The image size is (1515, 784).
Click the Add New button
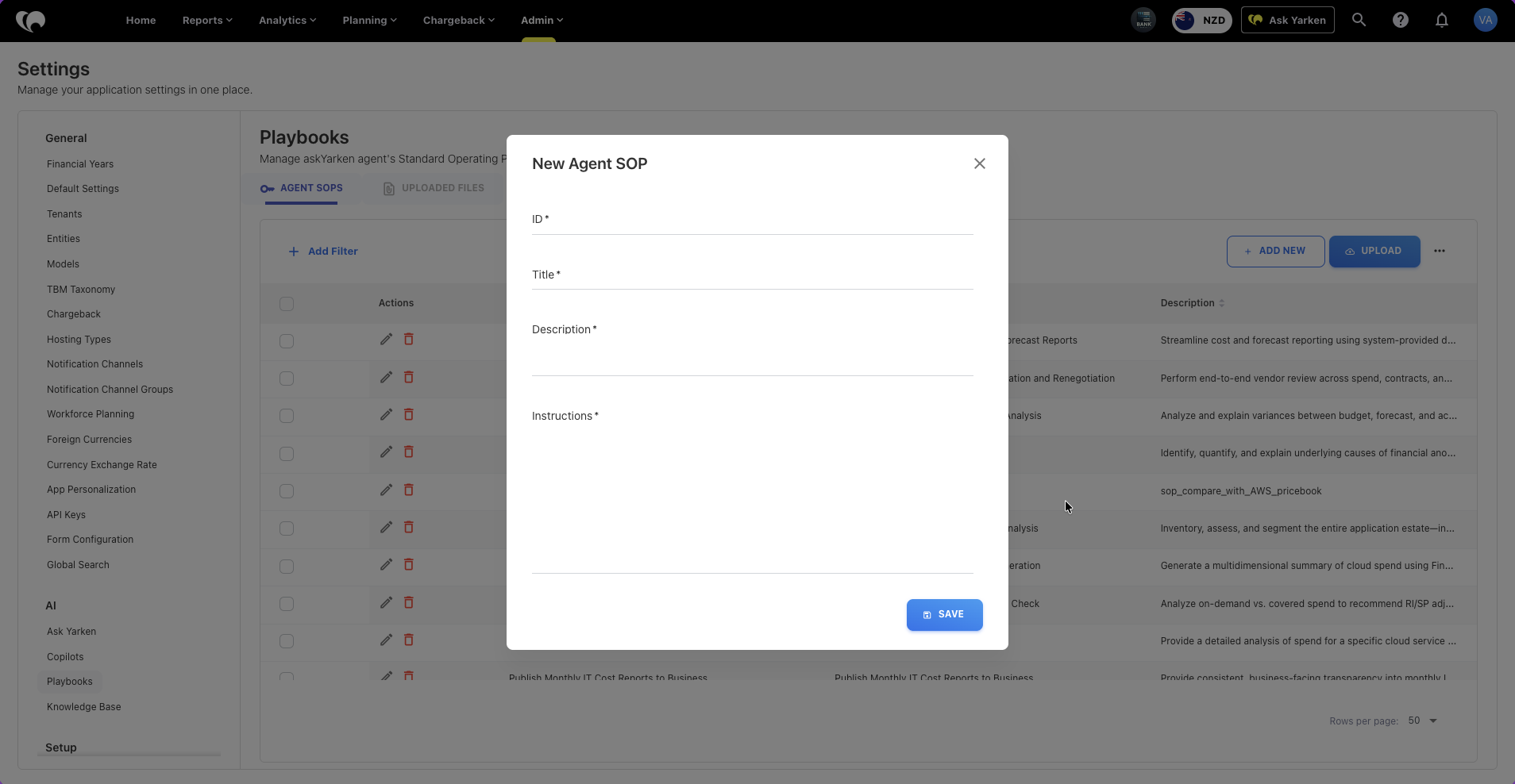click(x=1275, y=251)
